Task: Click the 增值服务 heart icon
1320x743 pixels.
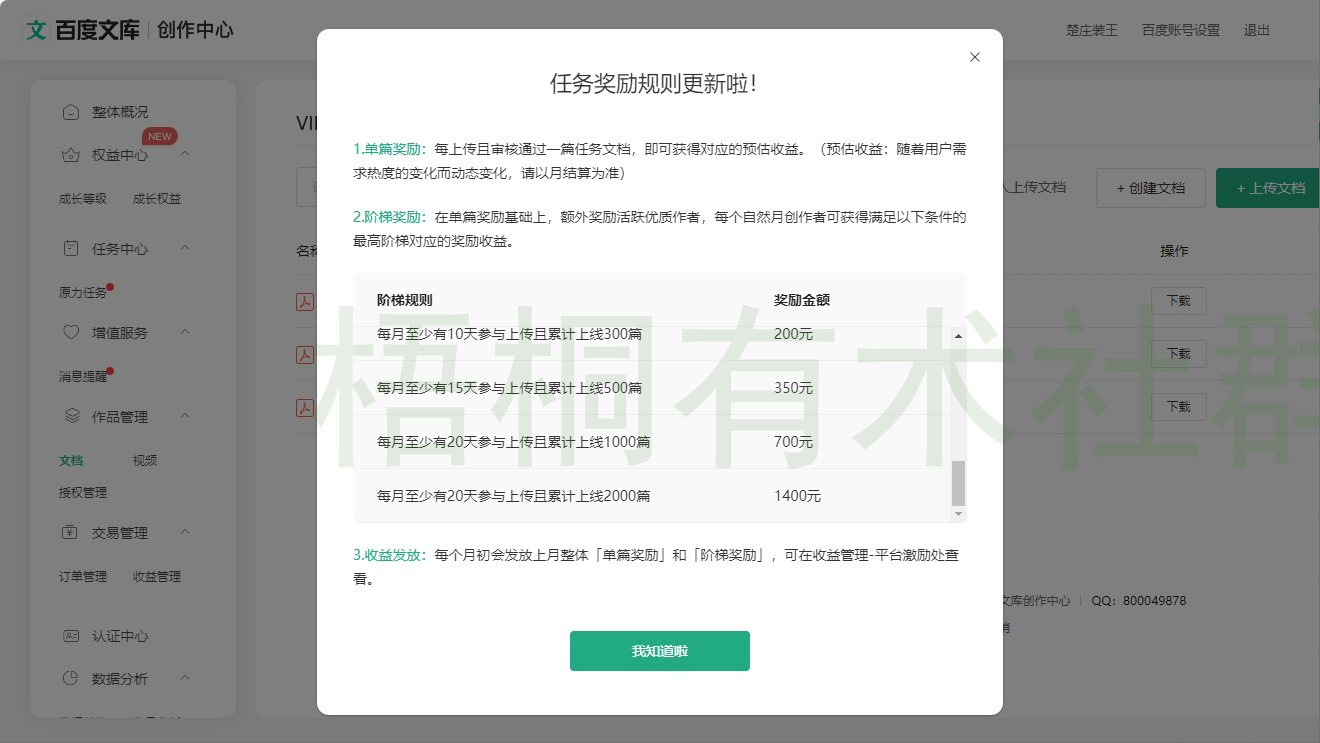Action: (70, 332)
